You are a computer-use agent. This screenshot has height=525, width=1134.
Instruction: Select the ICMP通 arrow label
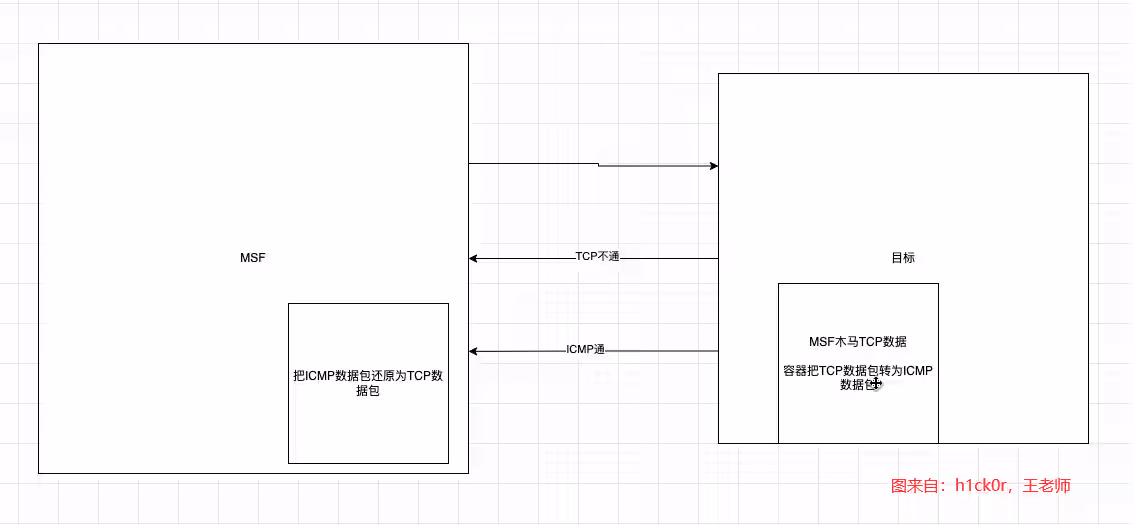[x=586, y=350]
